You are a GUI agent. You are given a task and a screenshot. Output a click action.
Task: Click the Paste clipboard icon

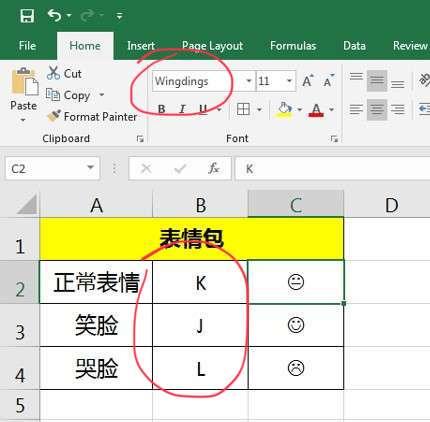(24, 81)
